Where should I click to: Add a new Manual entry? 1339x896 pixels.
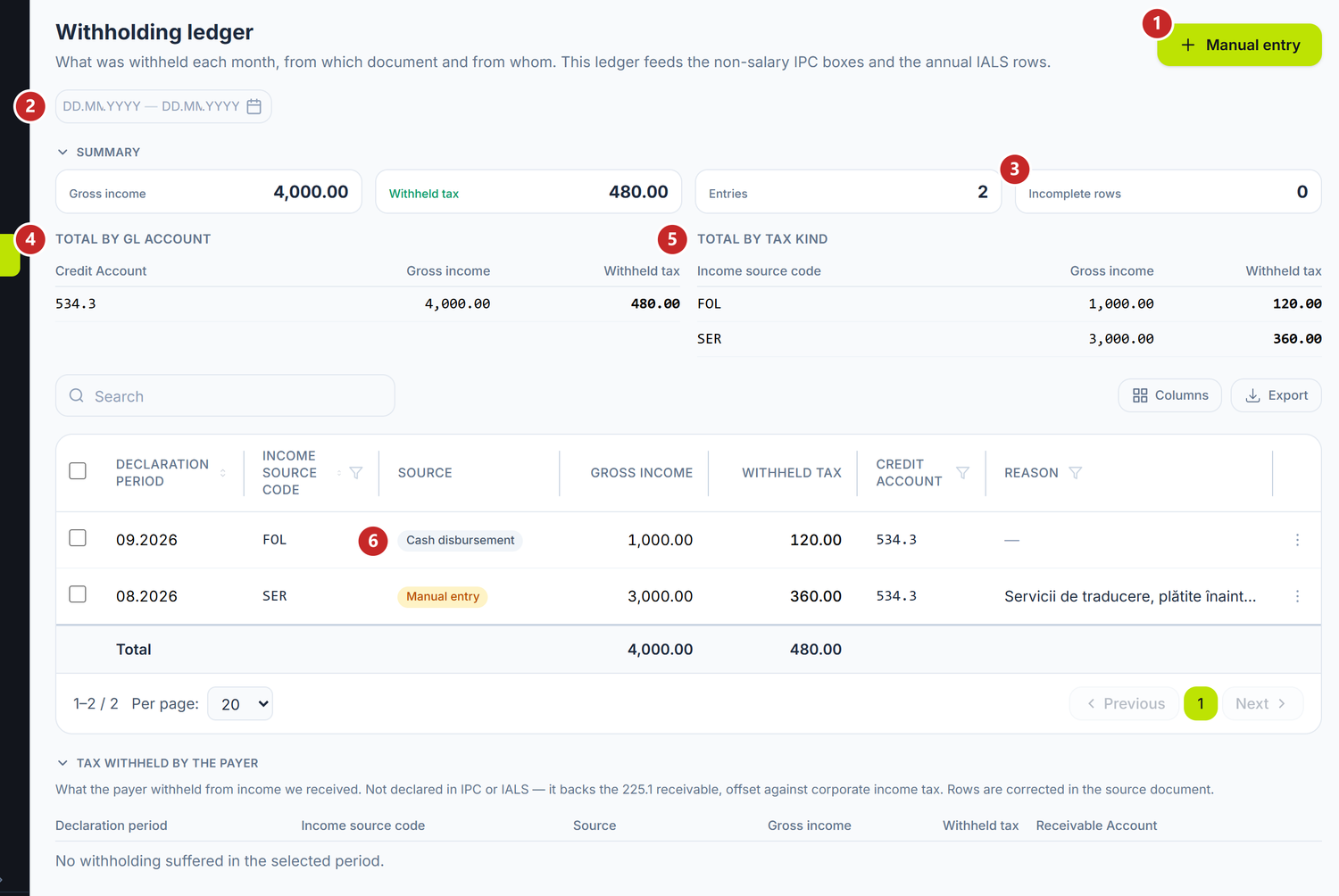pyautogui.click(x=1239, y=45)
